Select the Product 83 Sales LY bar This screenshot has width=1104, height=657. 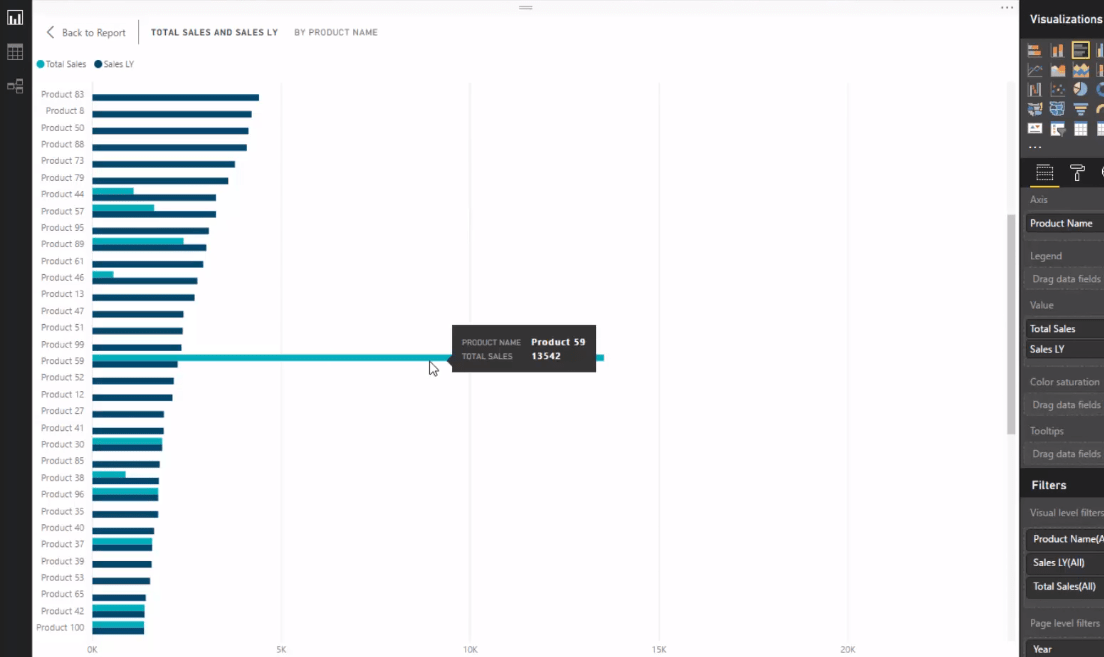tap(175, 98)
